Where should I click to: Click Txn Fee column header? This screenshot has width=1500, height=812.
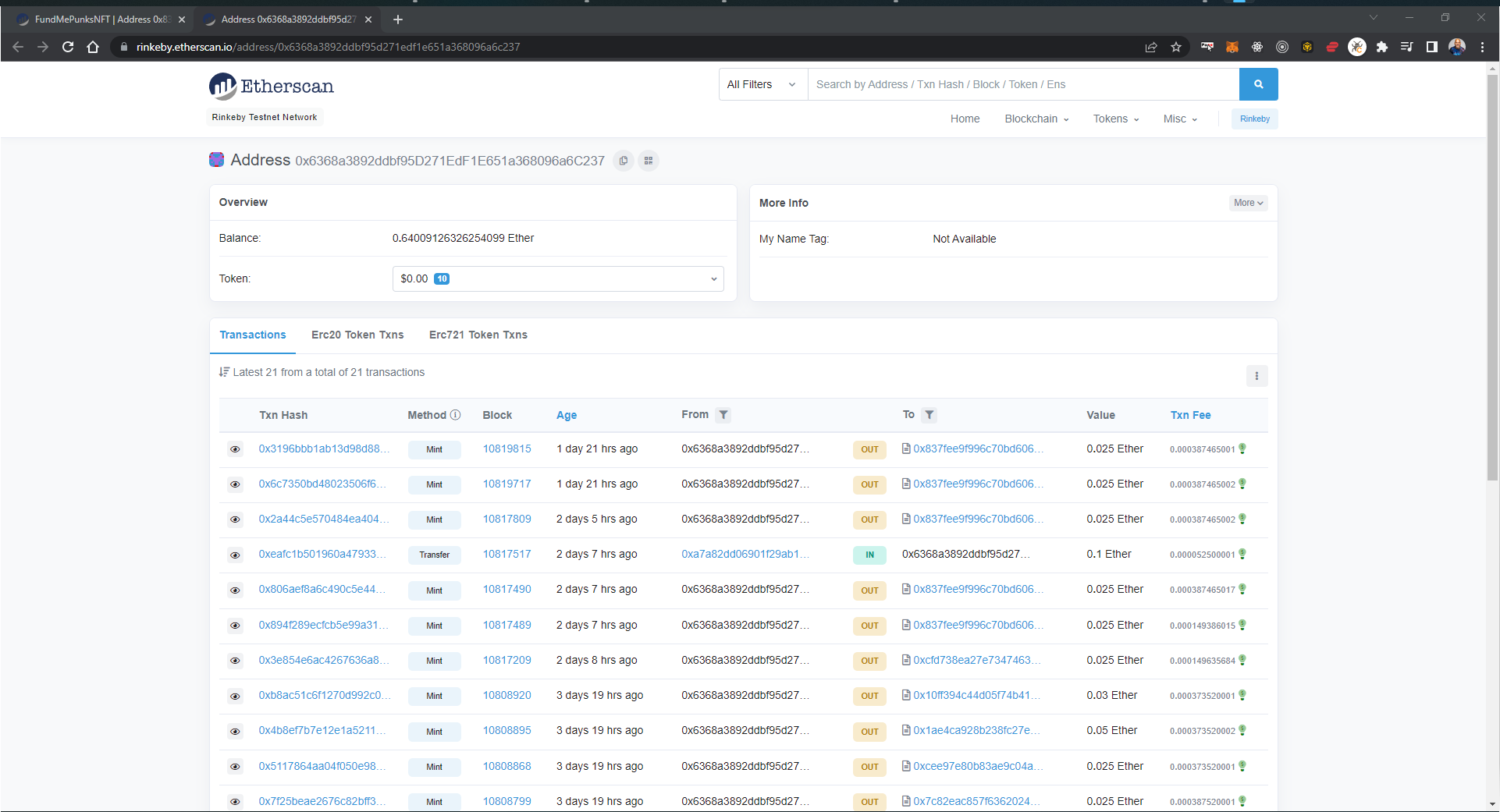point(1190,415)
